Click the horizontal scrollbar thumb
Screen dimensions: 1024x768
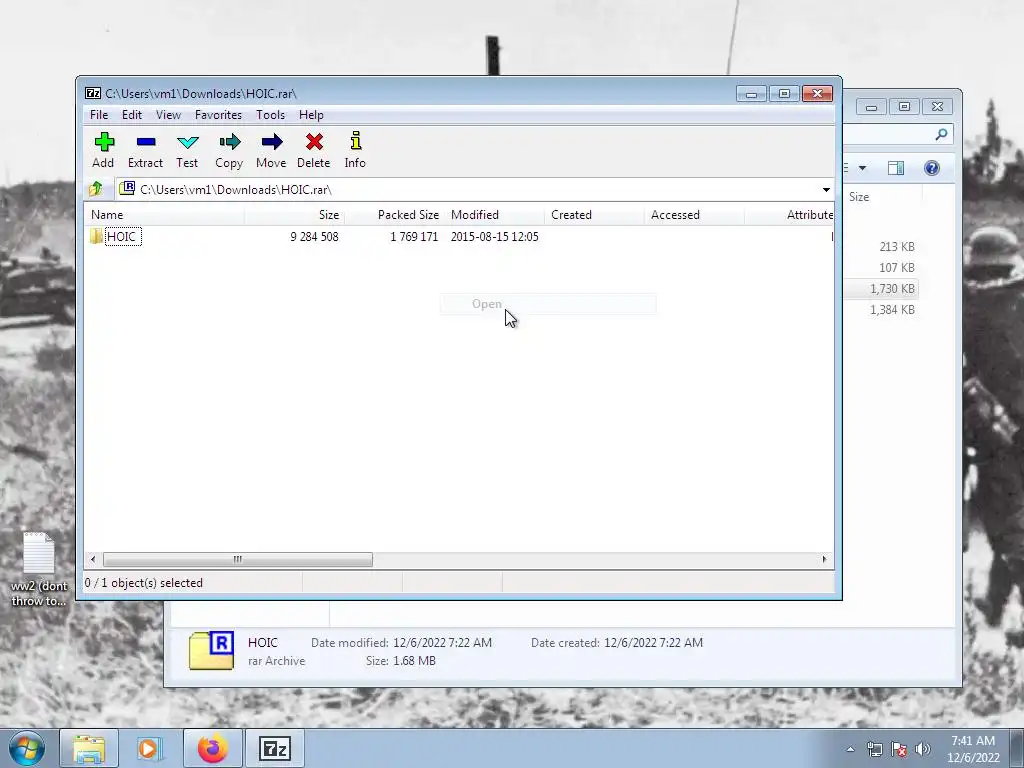238,560
